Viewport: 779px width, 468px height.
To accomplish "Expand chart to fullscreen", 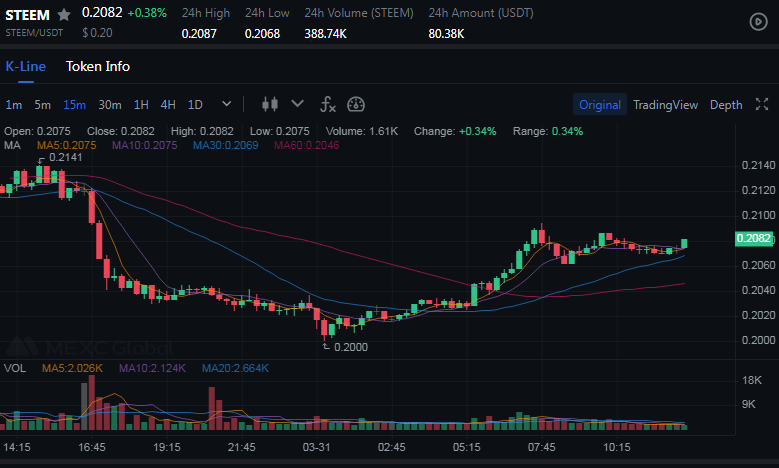I will [762, 104].
